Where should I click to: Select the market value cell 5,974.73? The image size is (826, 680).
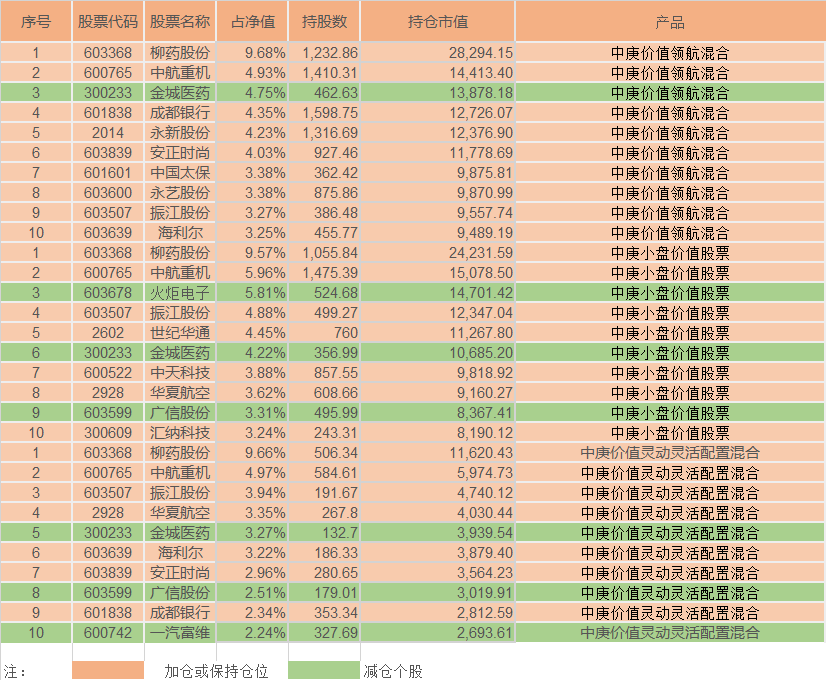point(438,473)
